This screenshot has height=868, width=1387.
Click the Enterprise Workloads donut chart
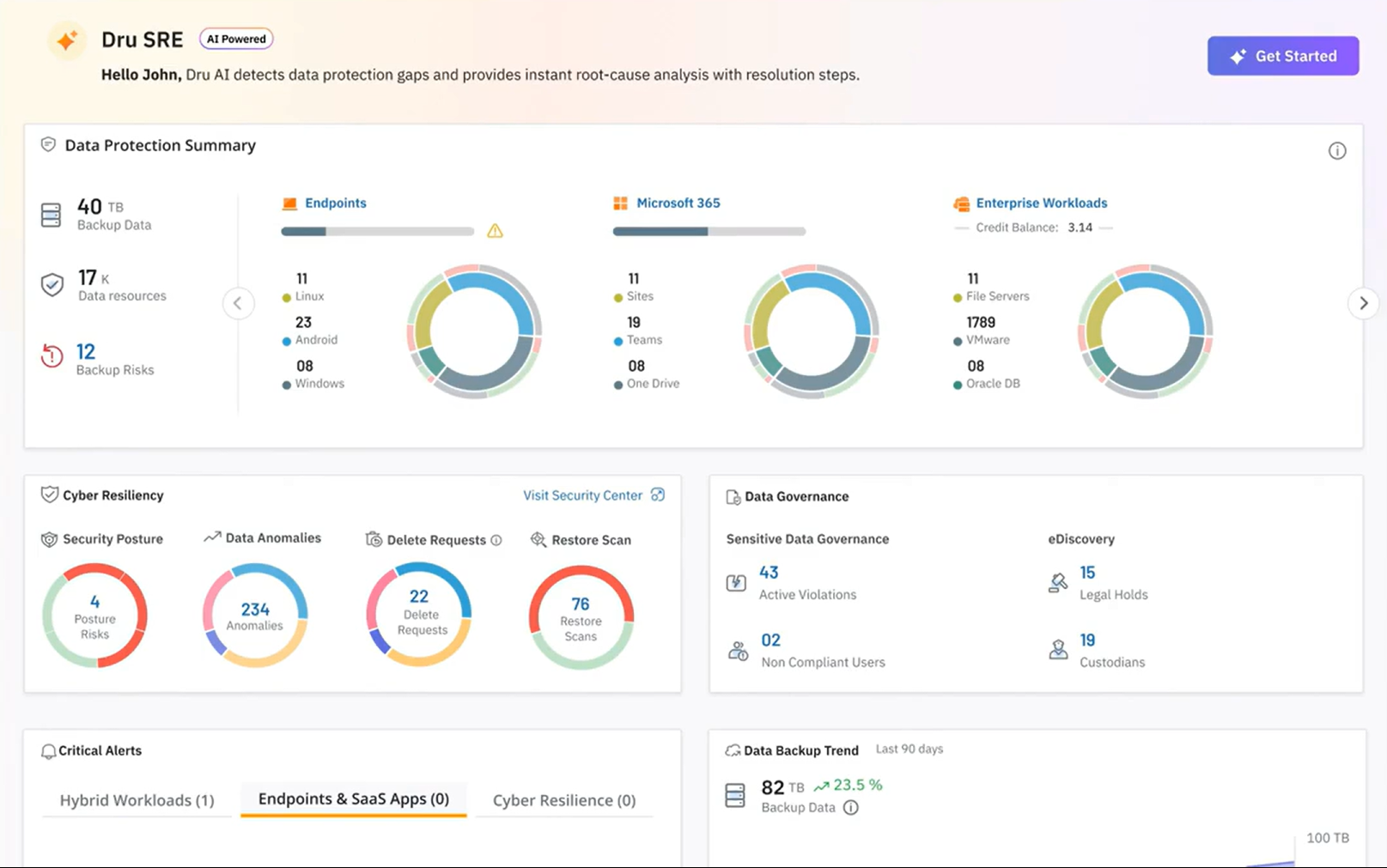pos(1146,331)
